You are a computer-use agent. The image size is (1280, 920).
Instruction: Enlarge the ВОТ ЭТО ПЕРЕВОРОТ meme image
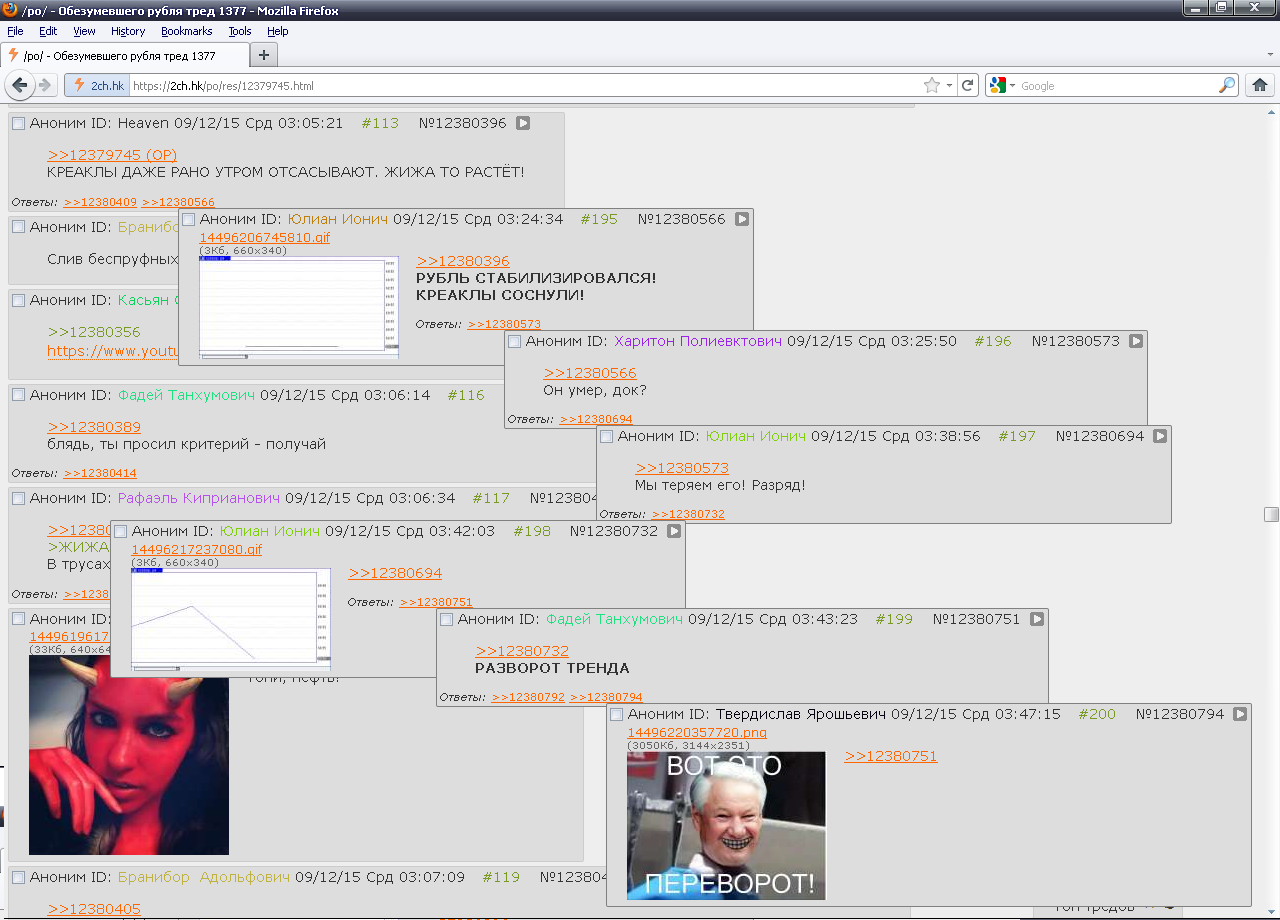726,825
